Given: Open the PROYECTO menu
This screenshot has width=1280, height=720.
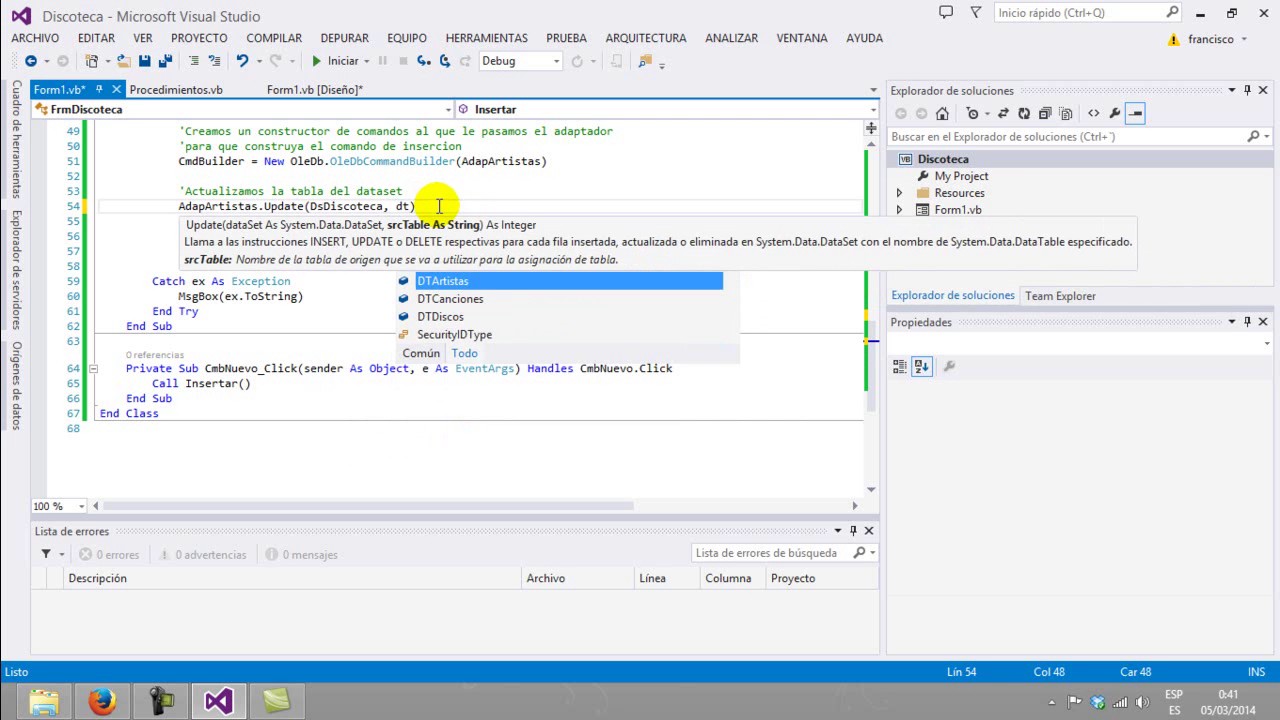Looking at the screenshot, I should point(199,38).
